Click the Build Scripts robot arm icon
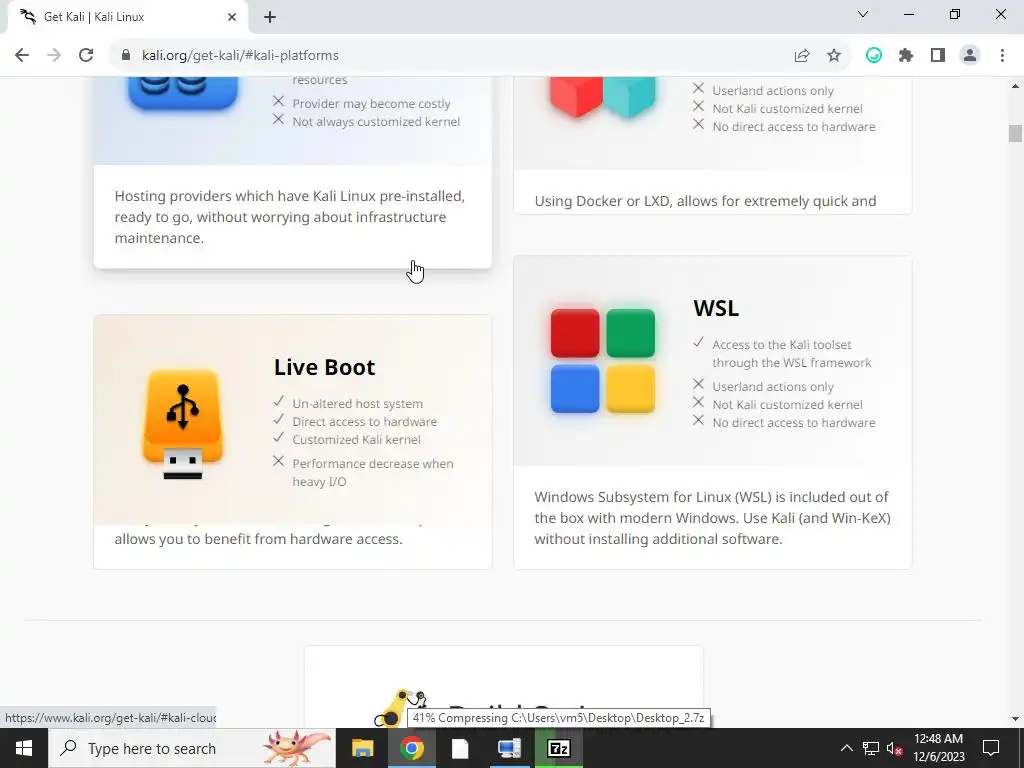This screenshot has height=768, width=1024. (x=400, y=707)
